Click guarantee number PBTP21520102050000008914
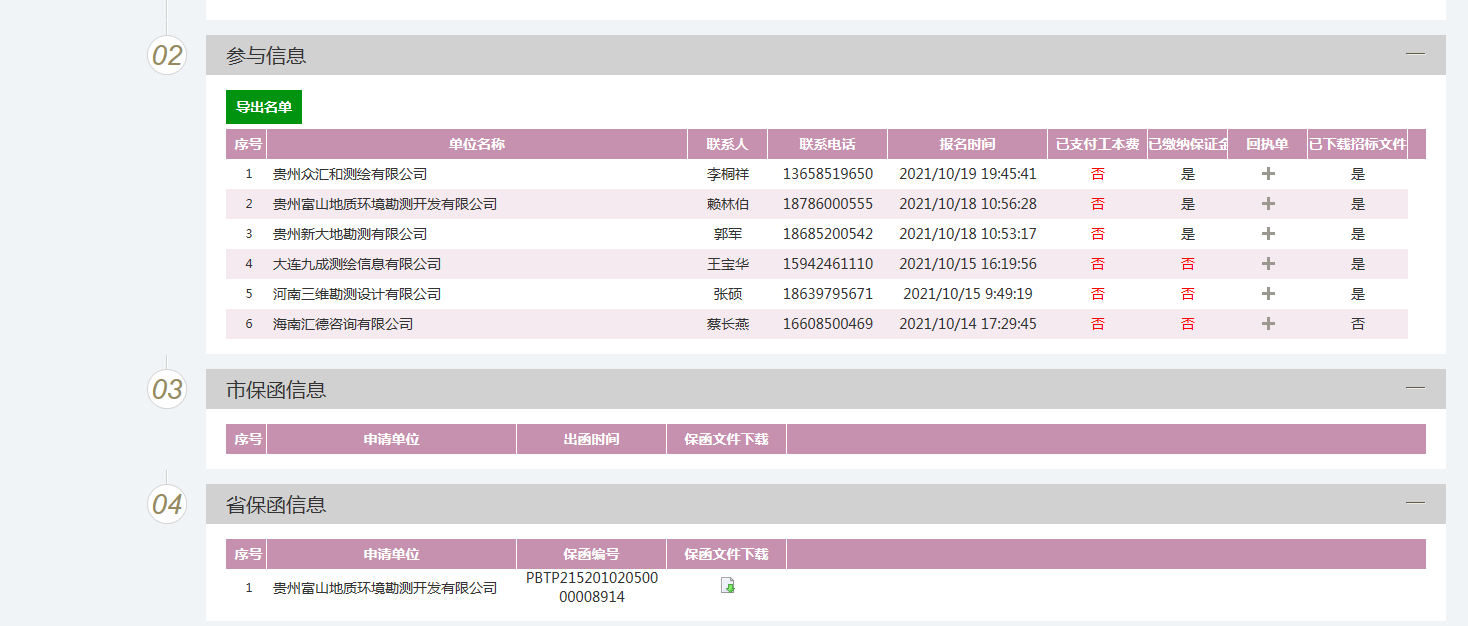 click(592, 587)
